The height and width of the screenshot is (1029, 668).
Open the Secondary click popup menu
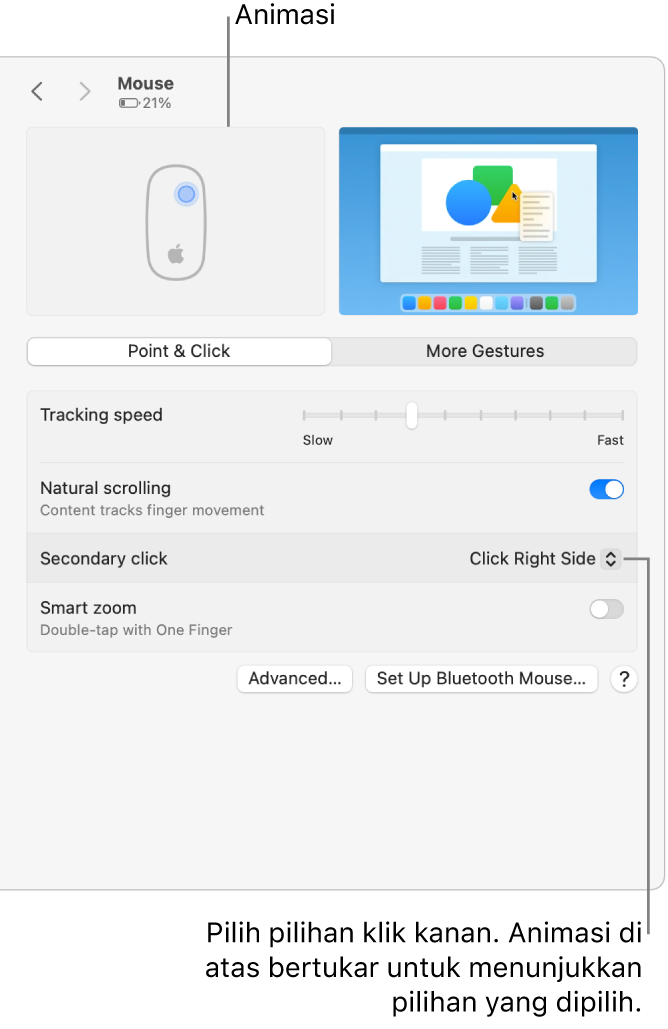click(545, 558)
